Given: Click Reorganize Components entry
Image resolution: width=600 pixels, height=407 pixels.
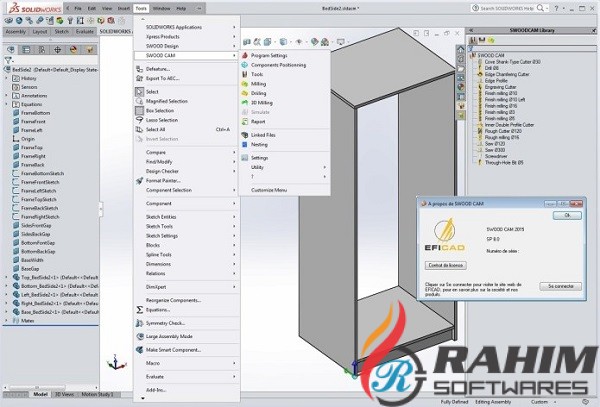Looking at the screenshot, I should tap(173, 300).
